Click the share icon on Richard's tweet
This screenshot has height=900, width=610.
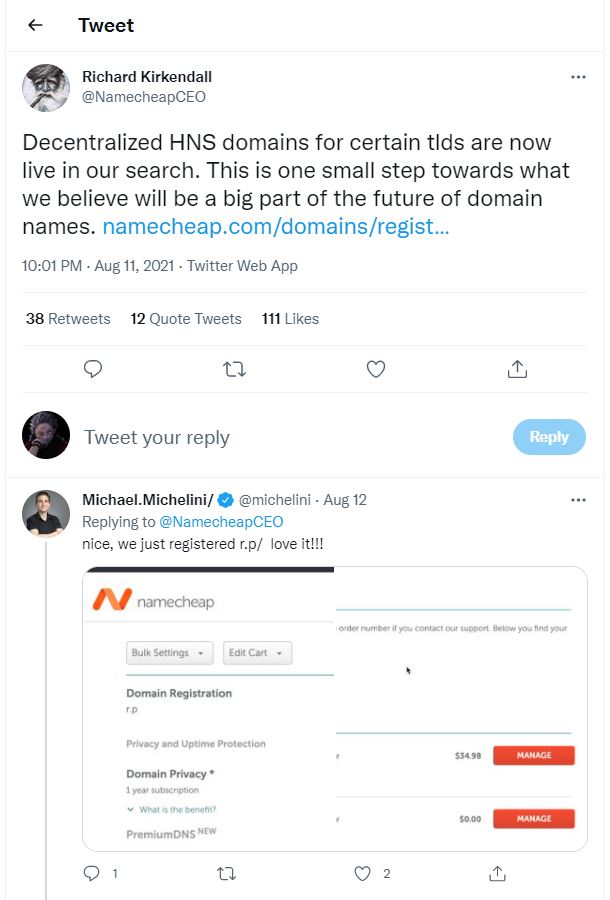[517, 368]
